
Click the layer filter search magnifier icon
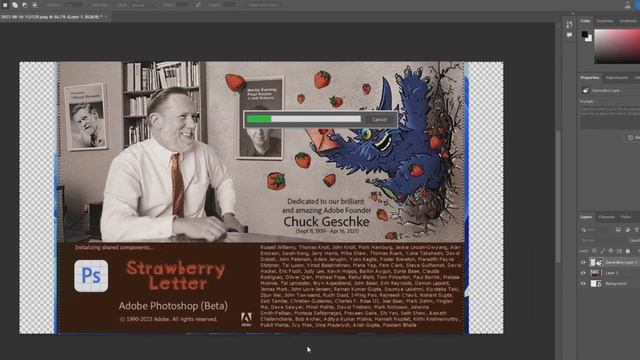584,230
